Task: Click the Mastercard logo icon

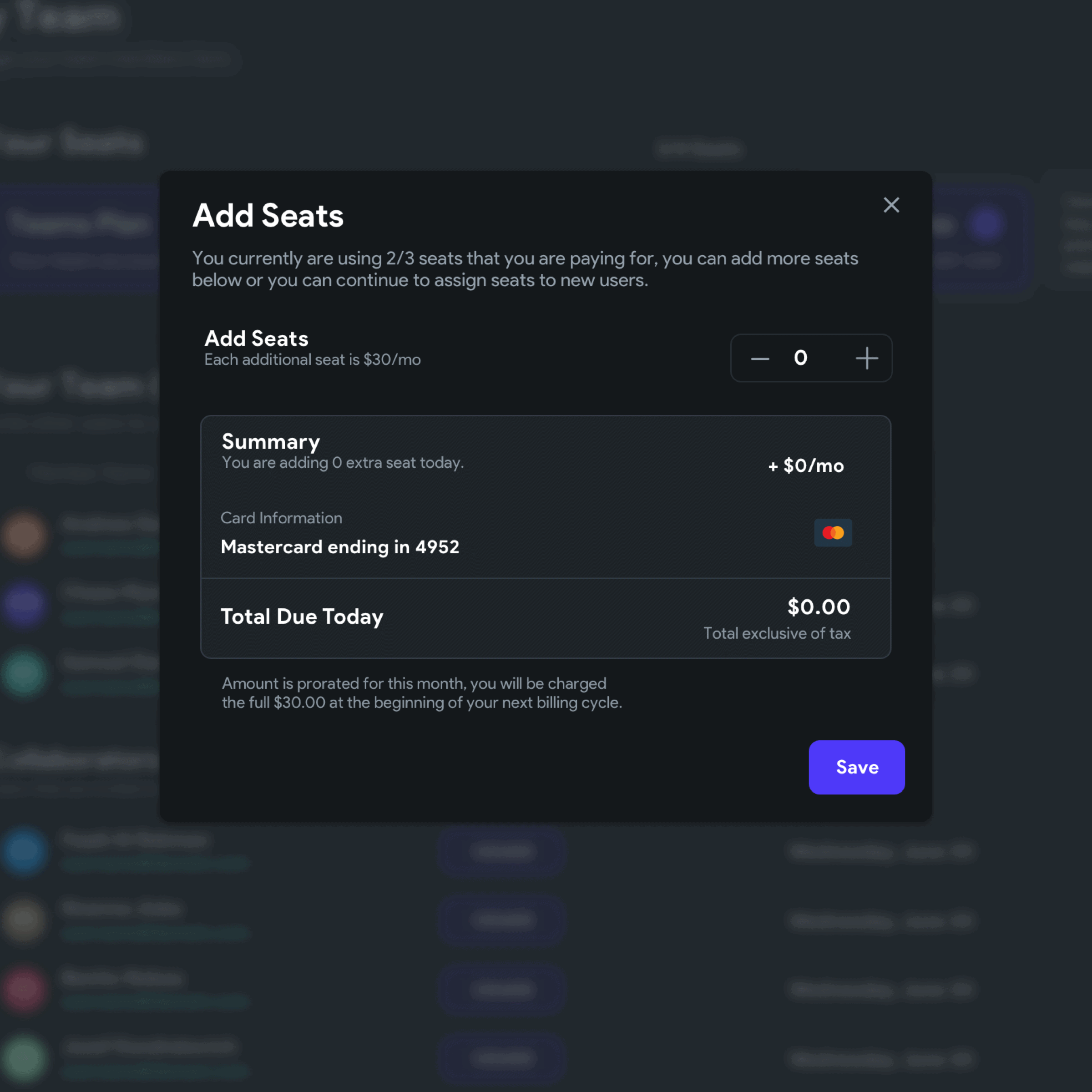Action: (x=833, y=532)
